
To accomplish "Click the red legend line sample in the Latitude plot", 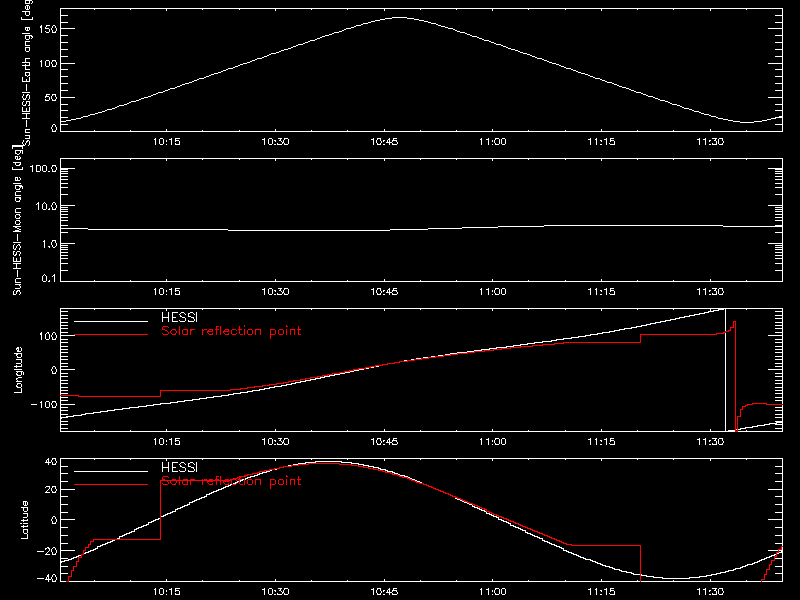I will (x=111, y=484).
